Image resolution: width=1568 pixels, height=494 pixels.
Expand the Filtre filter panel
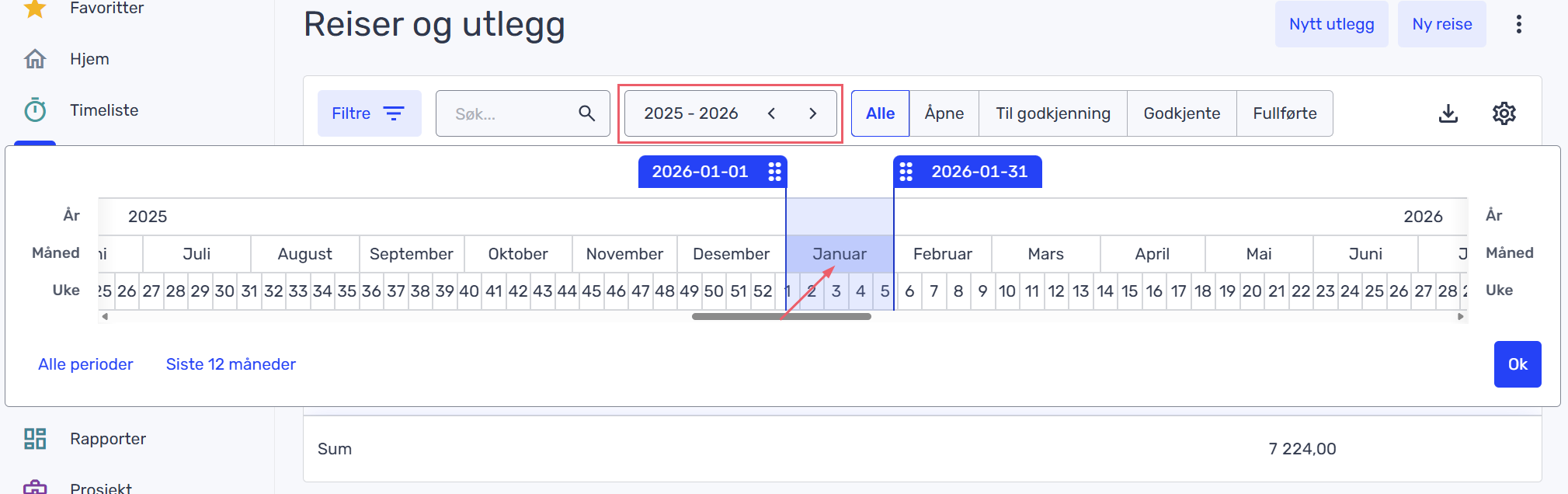click(x=369, y=113)
